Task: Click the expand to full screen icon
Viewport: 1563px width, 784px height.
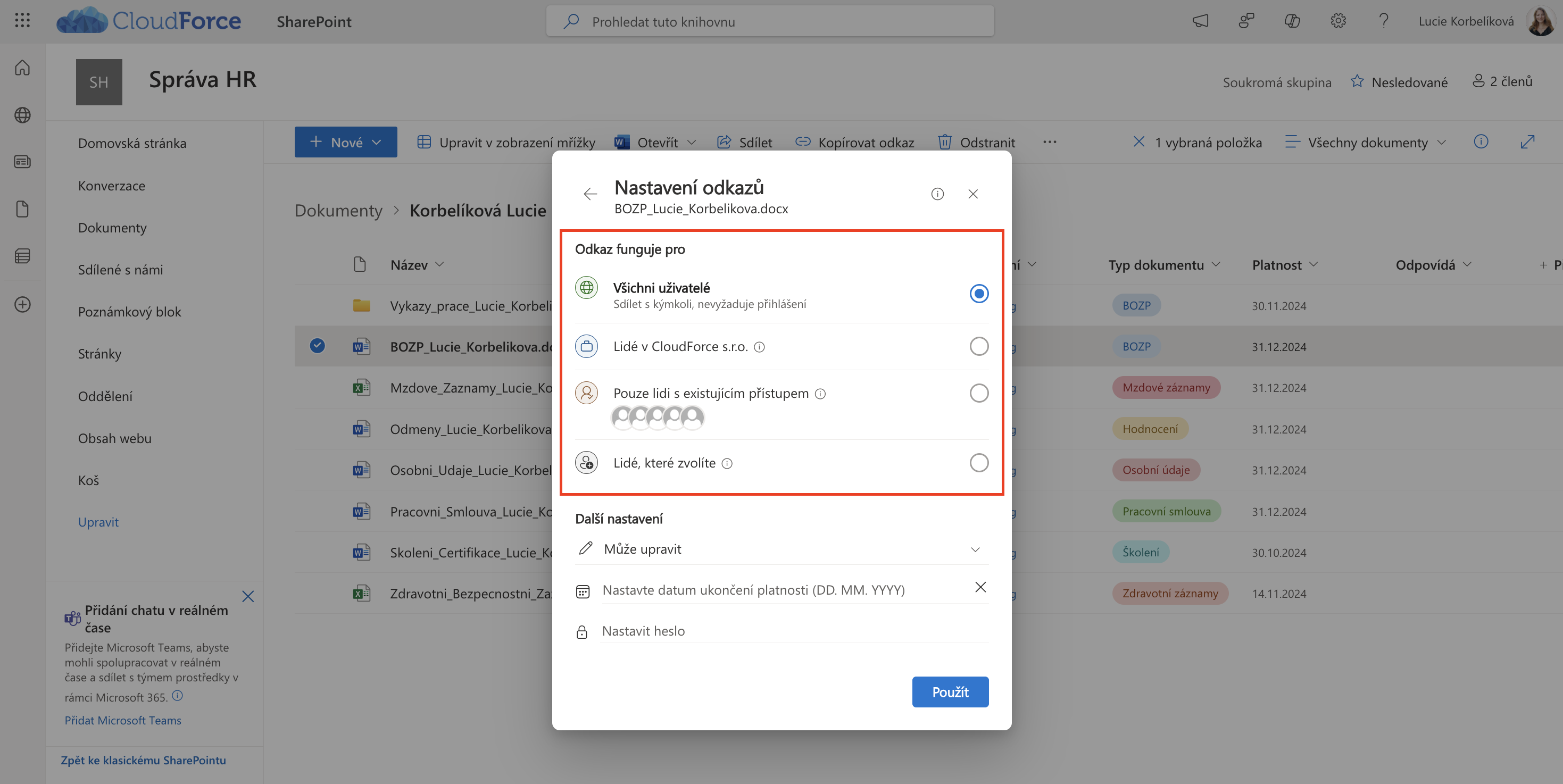Action: tap(1528, 142)
